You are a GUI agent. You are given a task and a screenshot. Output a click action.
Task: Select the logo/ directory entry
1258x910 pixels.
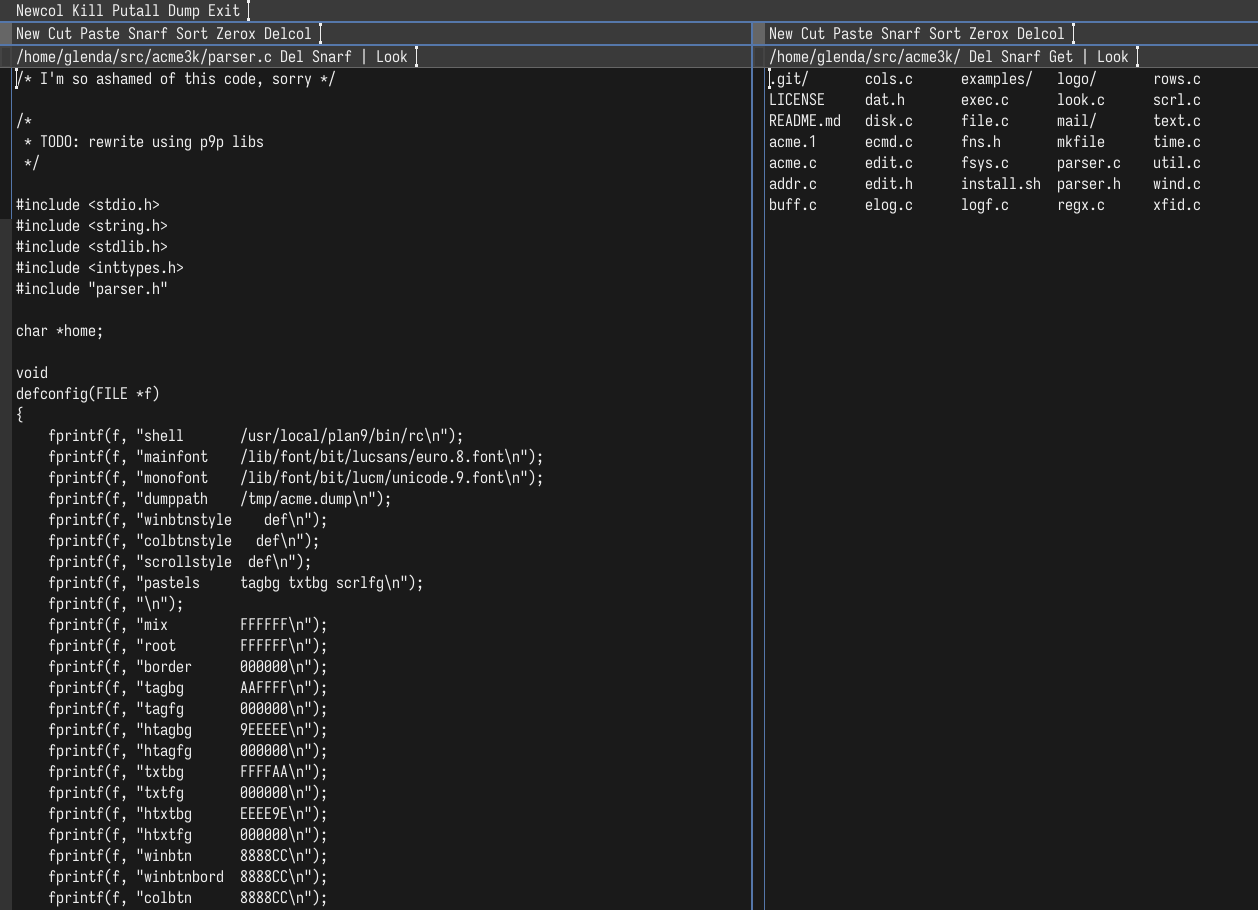[1077, 79]
